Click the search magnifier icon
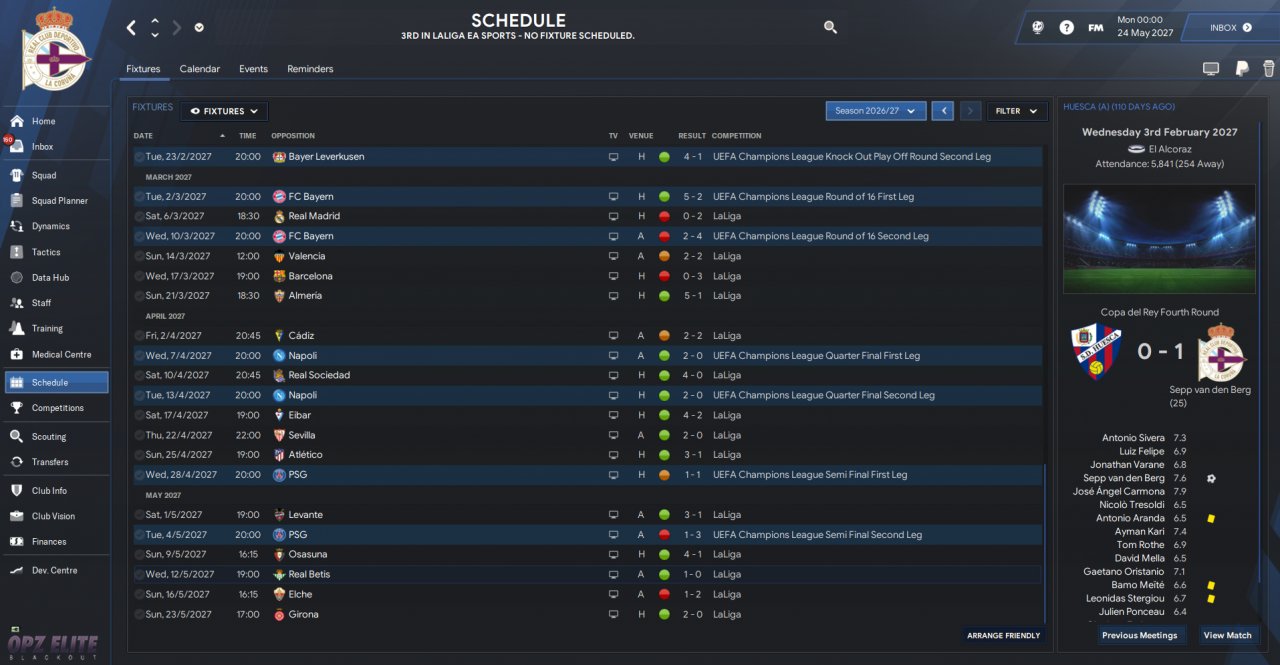 (830, 28)
